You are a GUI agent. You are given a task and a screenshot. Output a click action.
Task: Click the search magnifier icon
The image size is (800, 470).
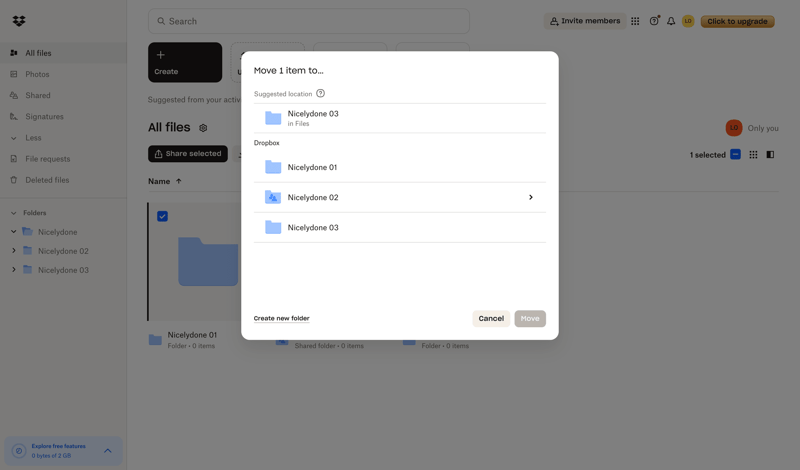161,21
